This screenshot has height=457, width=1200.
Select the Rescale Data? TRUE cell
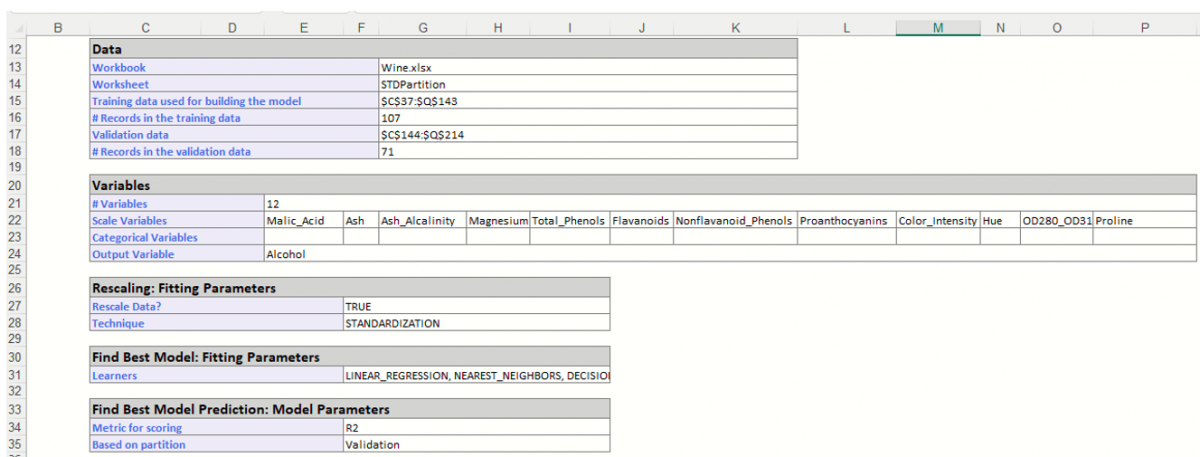[475, 307]
